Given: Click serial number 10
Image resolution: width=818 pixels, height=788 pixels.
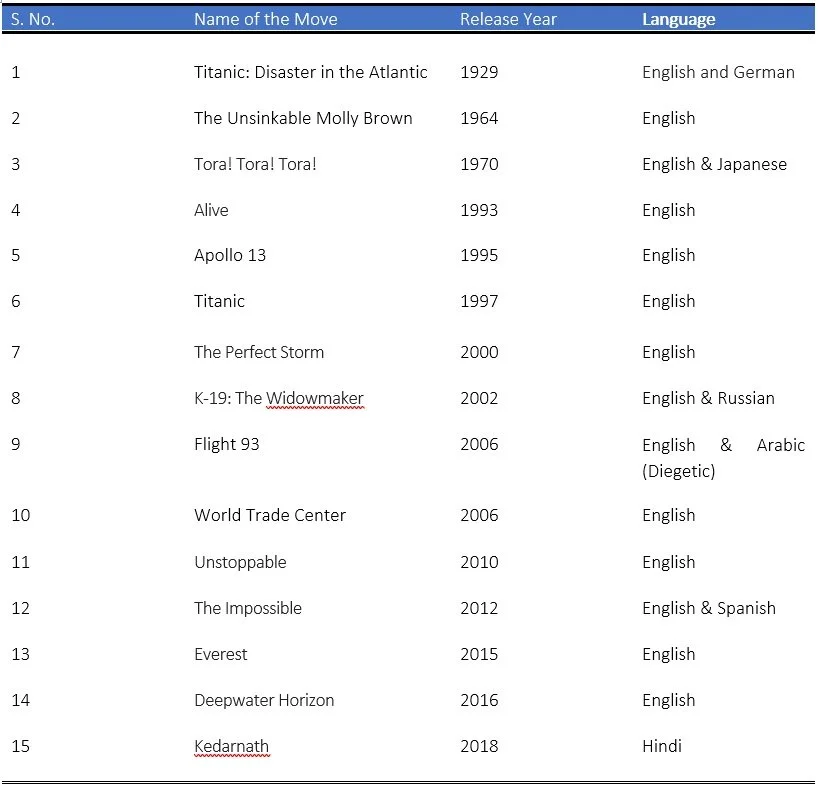Looking at the screenshot, I should (20, 515).
